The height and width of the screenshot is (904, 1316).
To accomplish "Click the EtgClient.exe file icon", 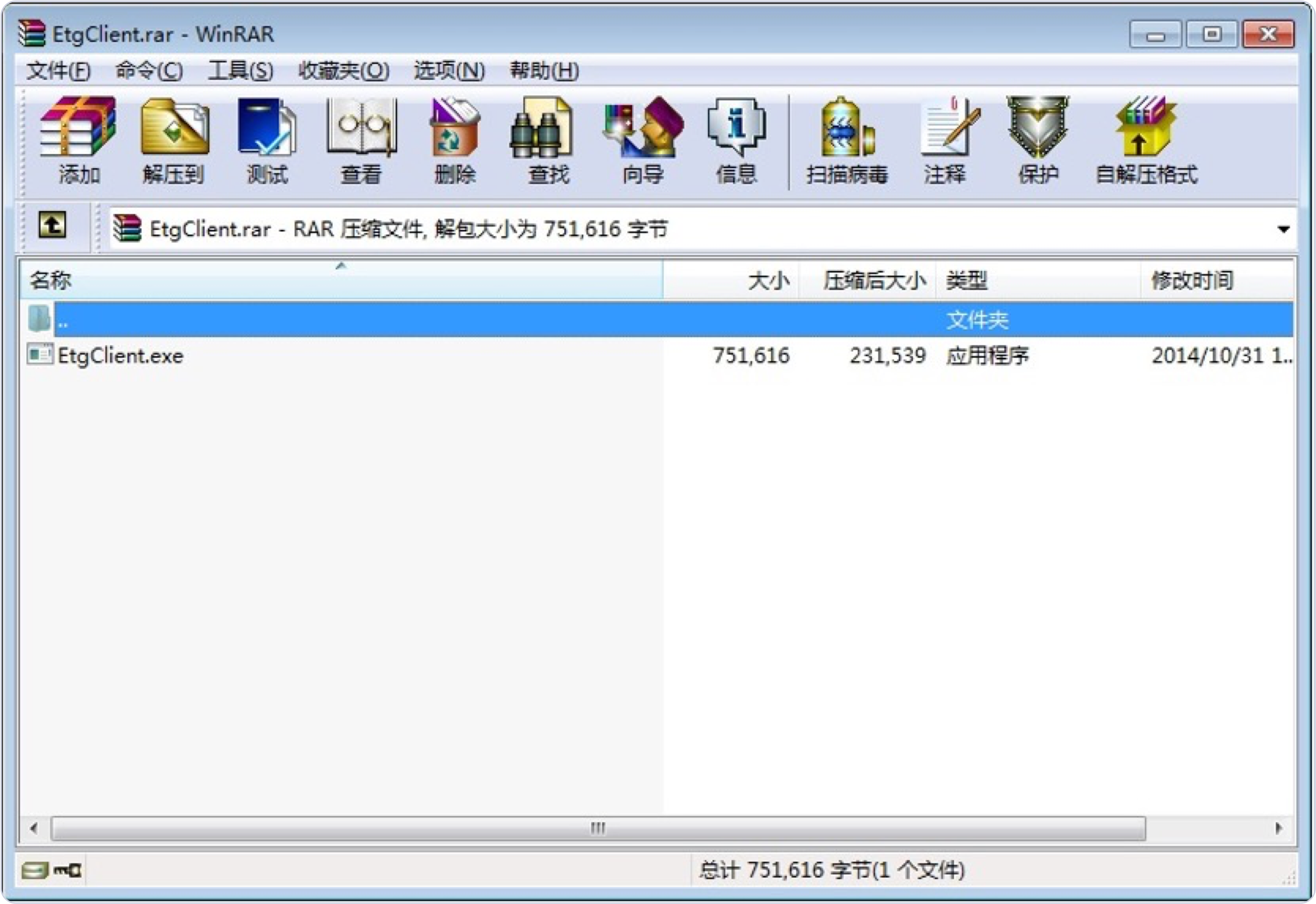I will [40, 355].
